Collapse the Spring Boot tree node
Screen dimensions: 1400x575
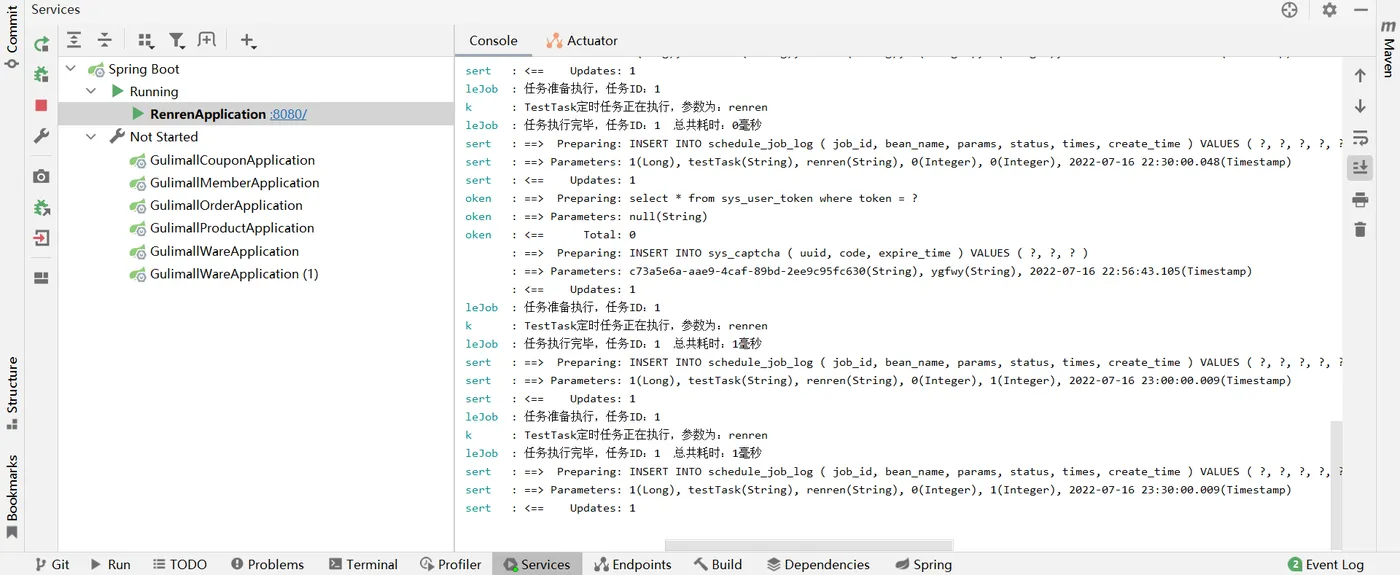[x=71, y=69]
